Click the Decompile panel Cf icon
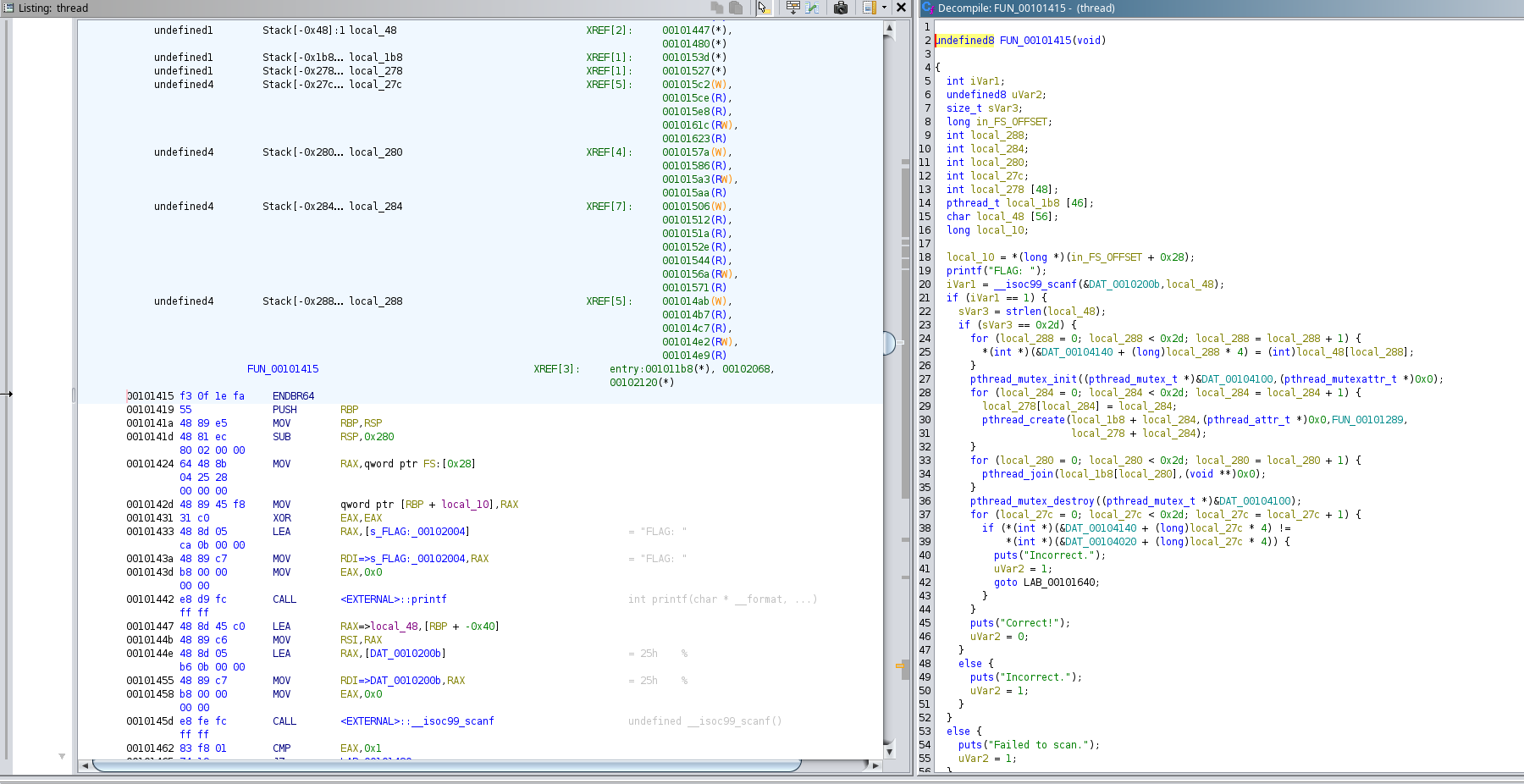 pyautogui.click(x=927, y=8)
